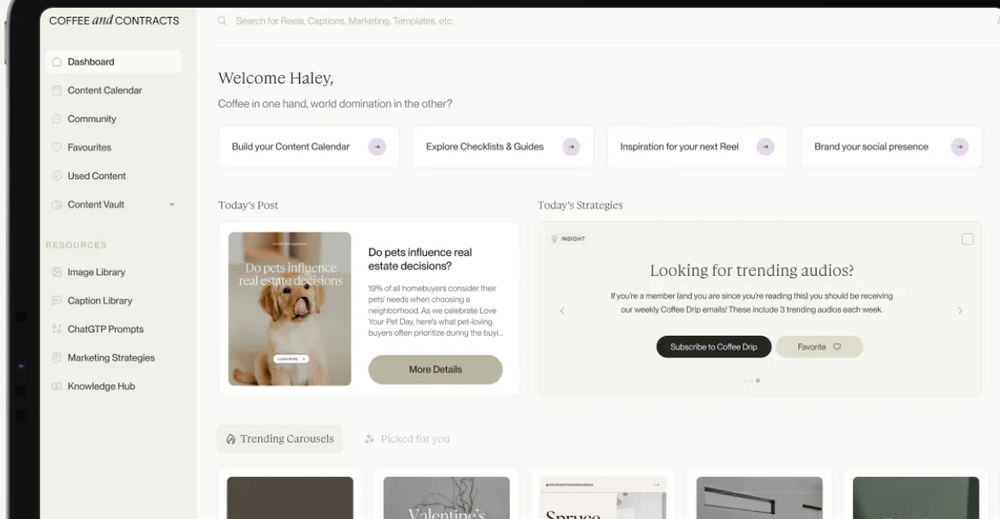Click arrow icon on Brand your social presence
The width and height of the screenshot is (1000, 519).
[960, 147]
